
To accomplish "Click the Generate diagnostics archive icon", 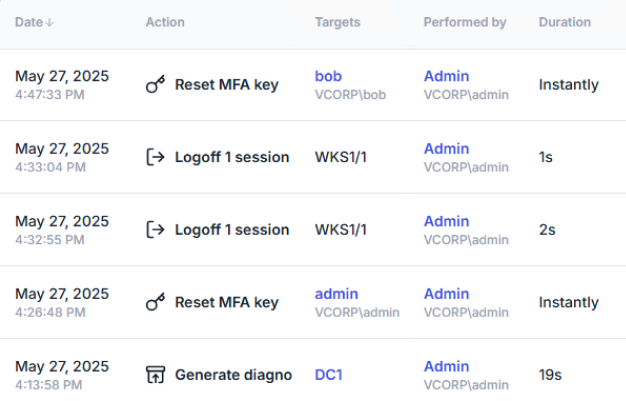I will [155, 375].
